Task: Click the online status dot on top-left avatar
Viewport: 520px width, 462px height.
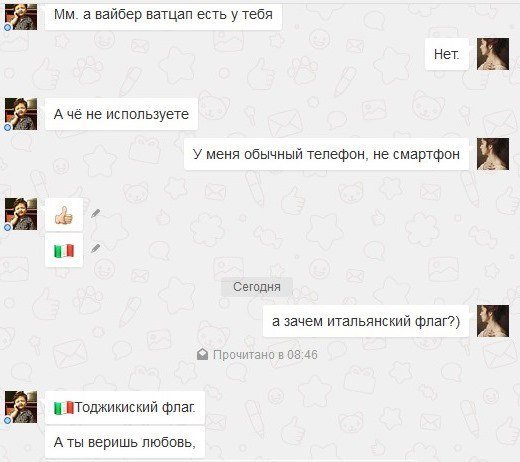Action: pyautogui.click(x=7, y=28)
